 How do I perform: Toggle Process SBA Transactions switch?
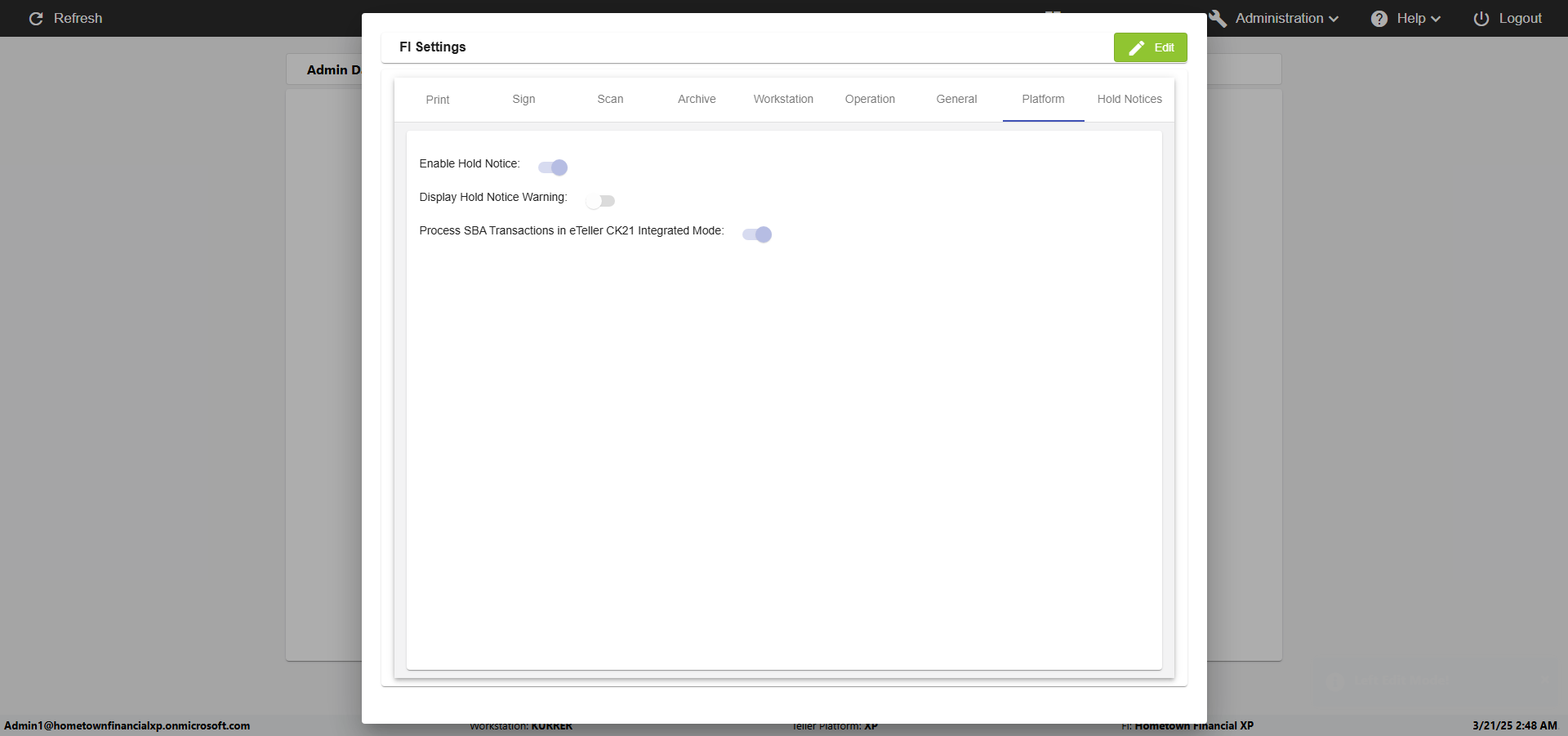[757, 234]
